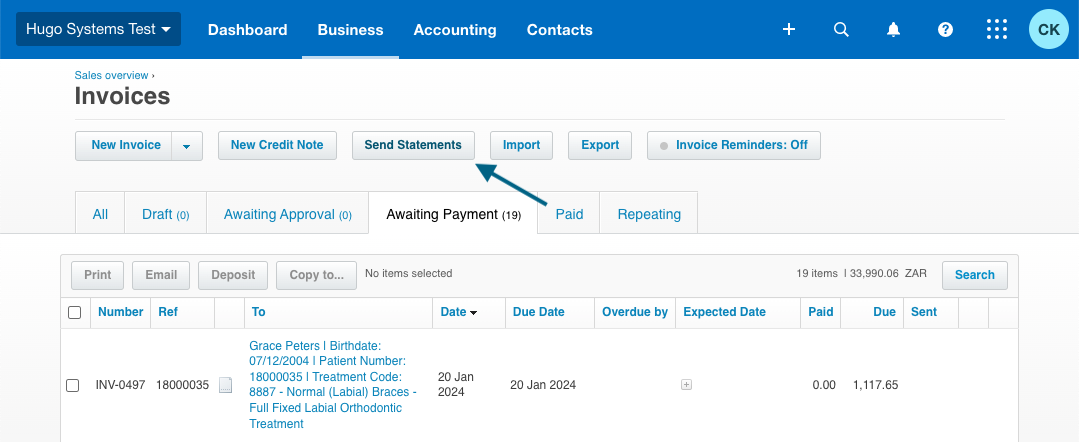
Task: Open the Accounting menu
Action: point(455,30)
